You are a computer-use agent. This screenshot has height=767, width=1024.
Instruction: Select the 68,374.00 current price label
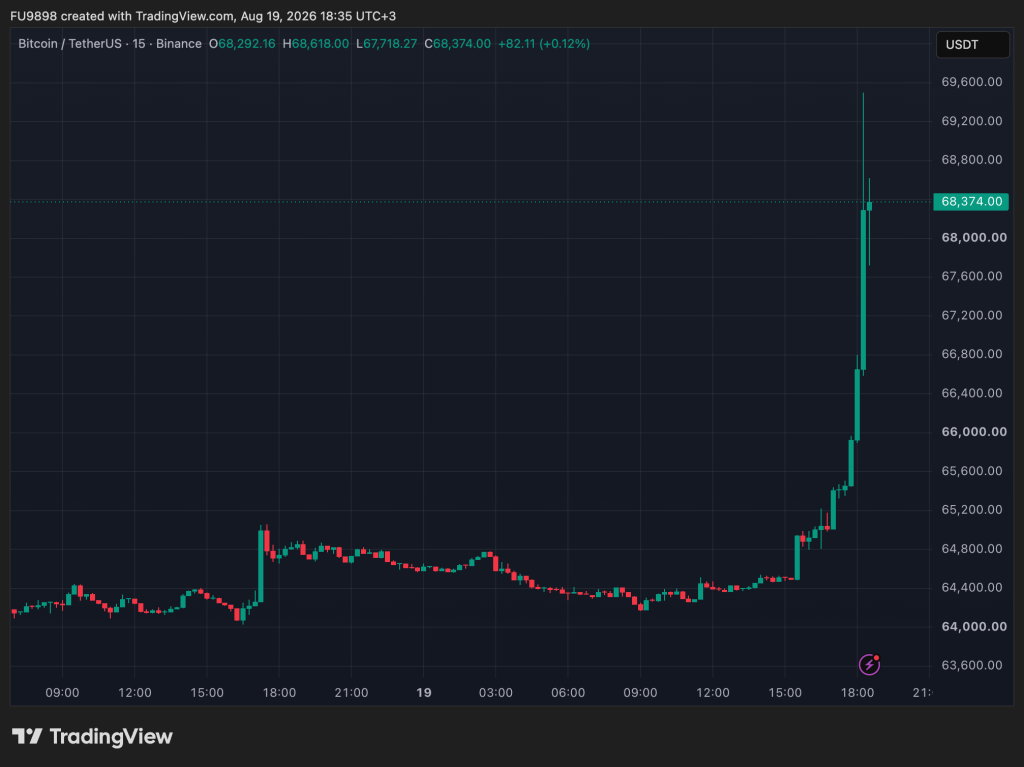click(971, 201)
